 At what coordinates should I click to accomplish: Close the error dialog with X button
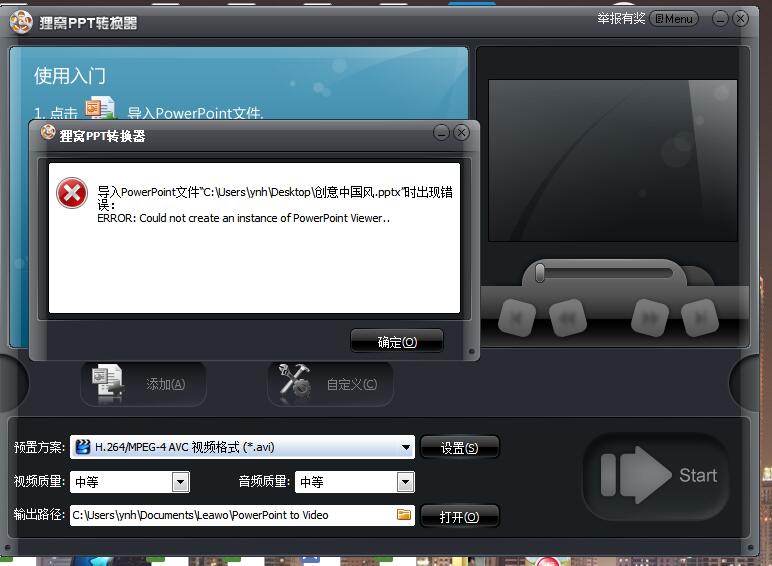pyautogui.click(x=461, y=132)
